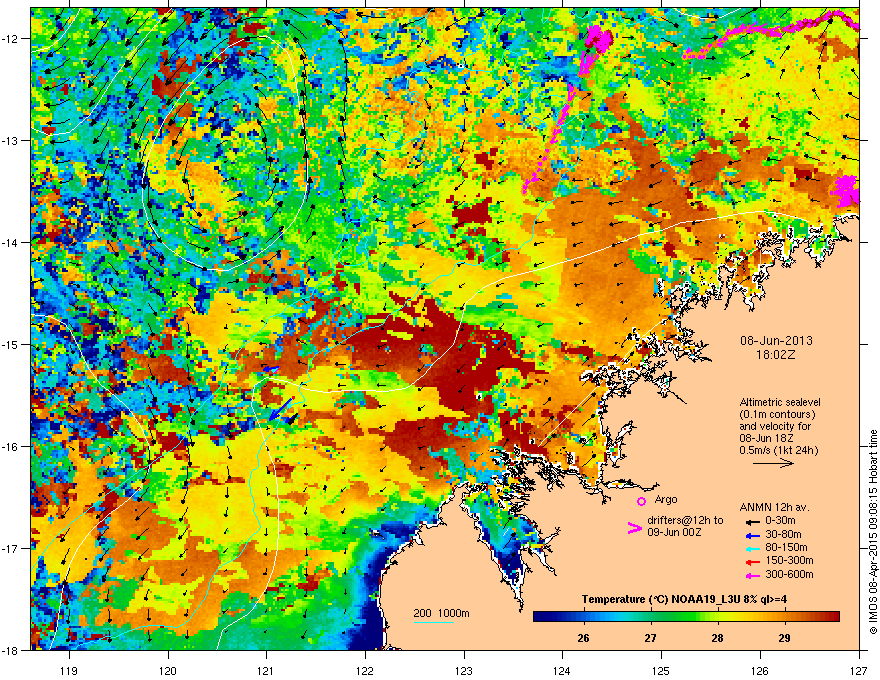This screenshot has height=680, width=880.
Task: Click the latitude axis label -18
Action: coord(10,650)
